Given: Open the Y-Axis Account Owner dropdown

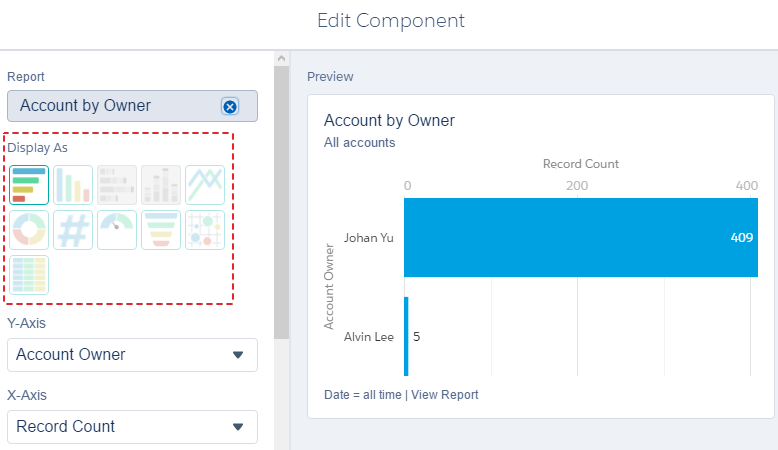Looking at the screenshot, I should coord(132,355).
